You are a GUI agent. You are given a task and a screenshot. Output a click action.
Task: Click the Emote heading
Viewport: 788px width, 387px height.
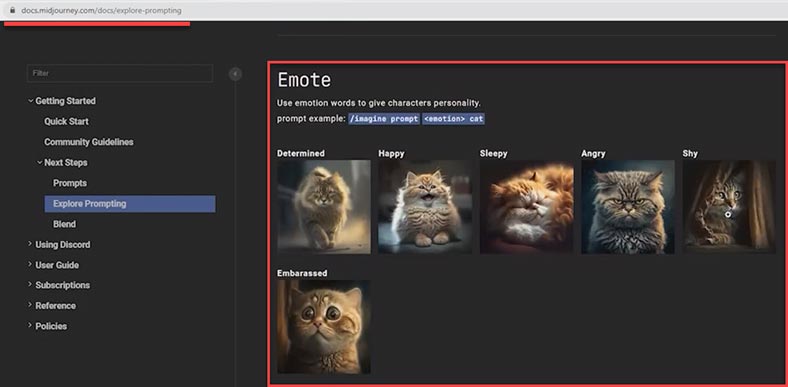tap(304, 80)
